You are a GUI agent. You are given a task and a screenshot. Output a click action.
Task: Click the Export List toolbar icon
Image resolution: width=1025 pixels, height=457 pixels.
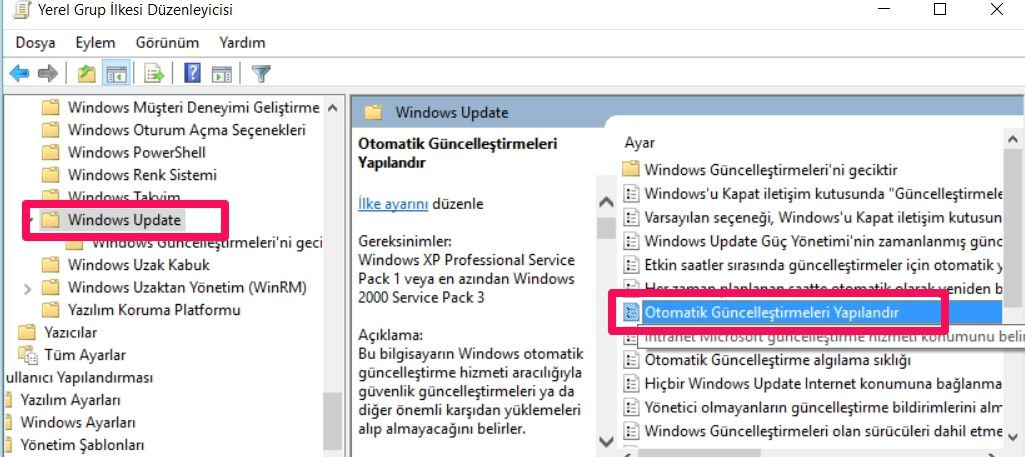(x=153, y=73)
